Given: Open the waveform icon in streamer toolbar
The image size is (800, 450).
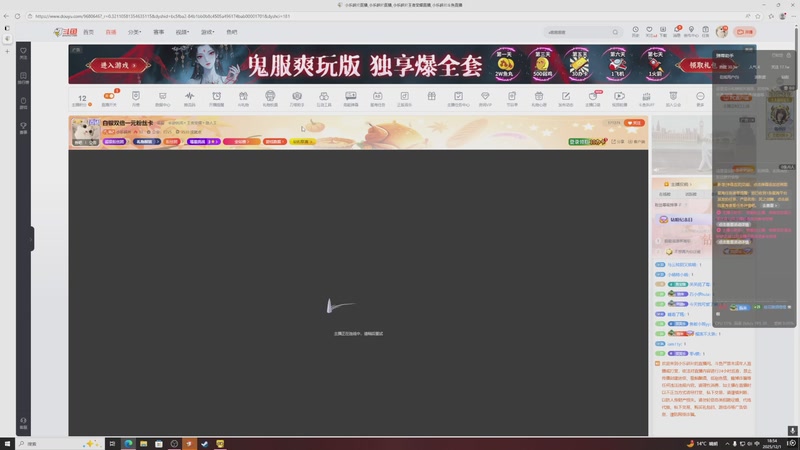Looking at the screenshot, I should point(189,96).
